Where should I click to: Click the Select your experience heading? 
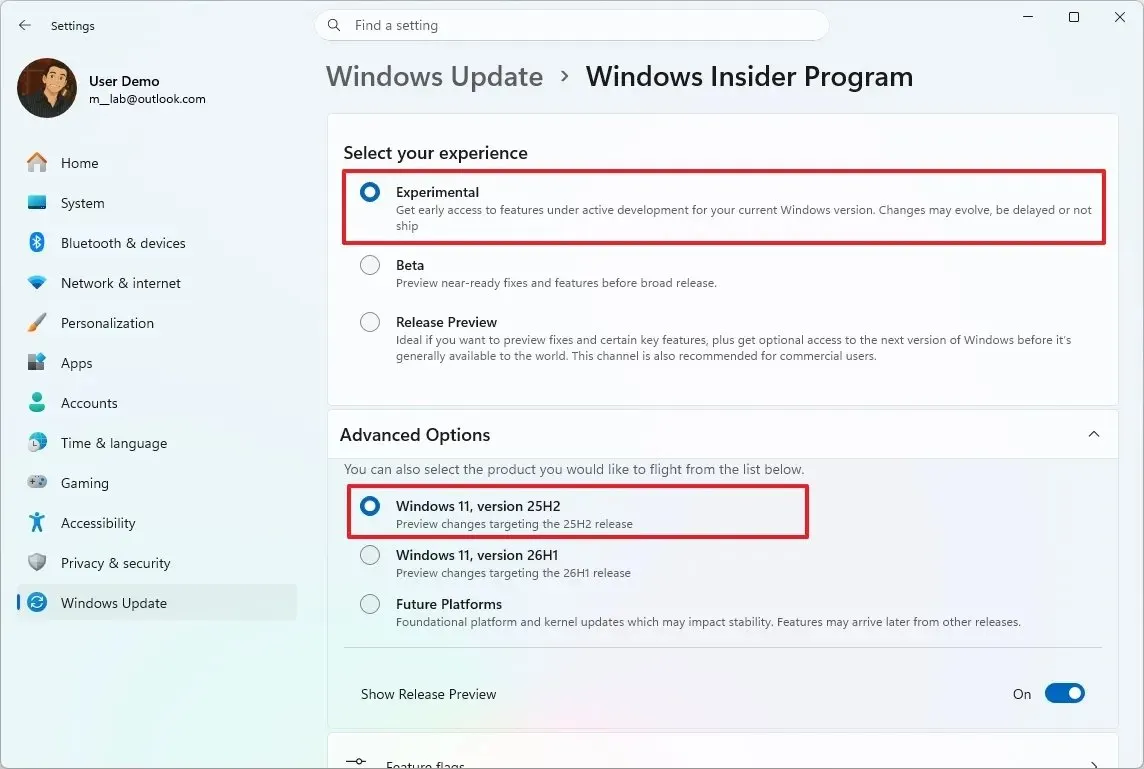point(436,152)
